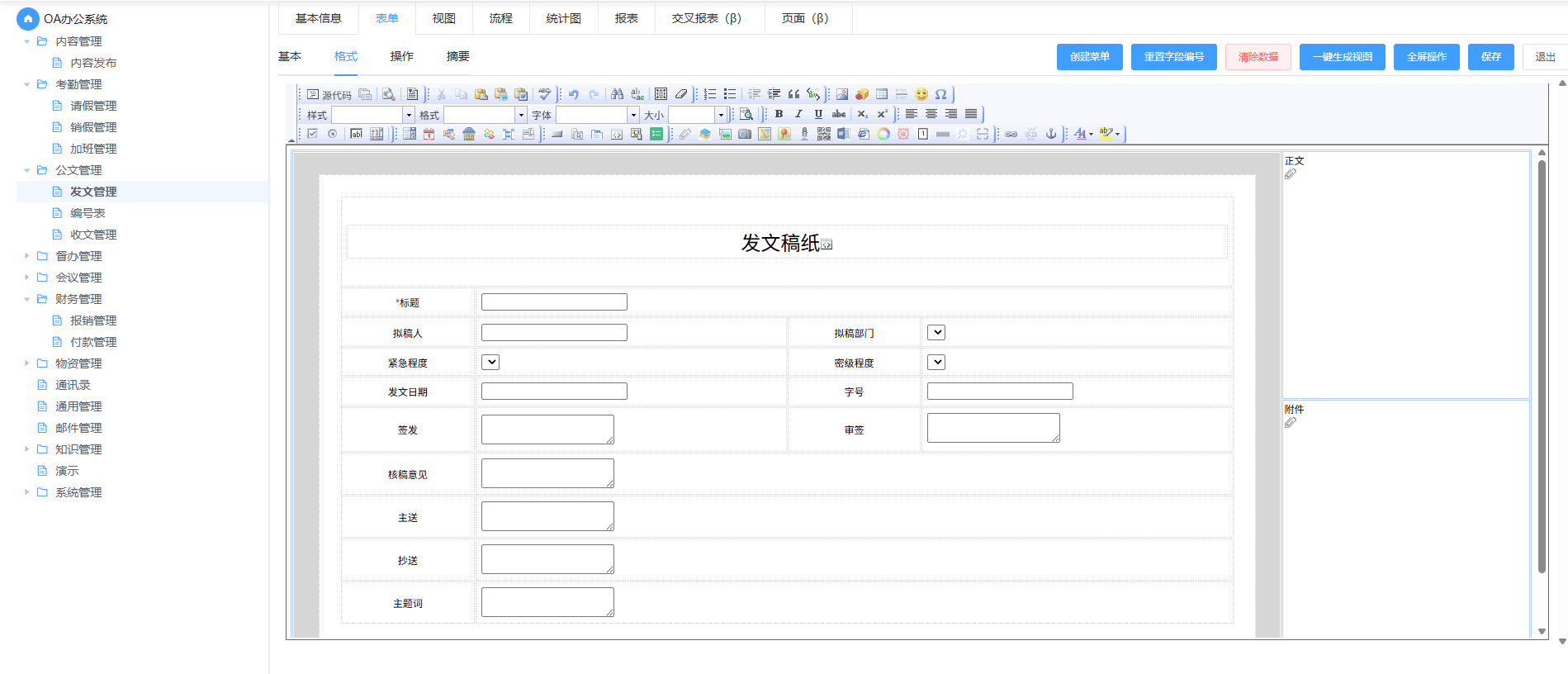Expand the 督办管理 tree folder
1568x674 pixels.
(27, 256)
